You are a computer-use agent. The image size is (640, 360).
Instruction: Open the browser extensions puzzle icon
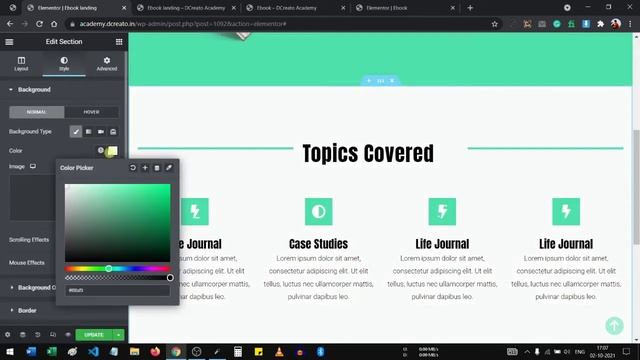click(600, 24)
